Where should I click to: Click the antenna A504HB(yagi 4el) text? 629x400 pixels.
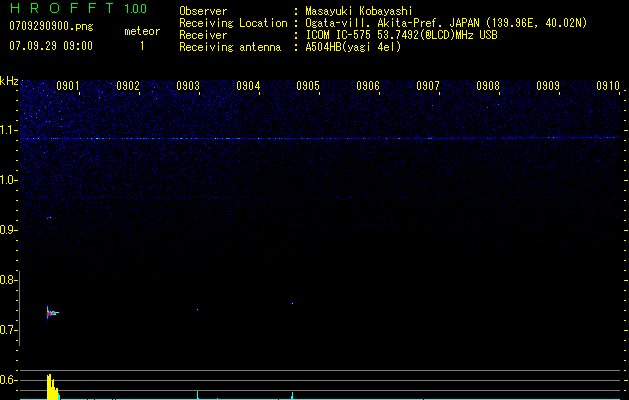pyautogui.click(x=353, y=47)
